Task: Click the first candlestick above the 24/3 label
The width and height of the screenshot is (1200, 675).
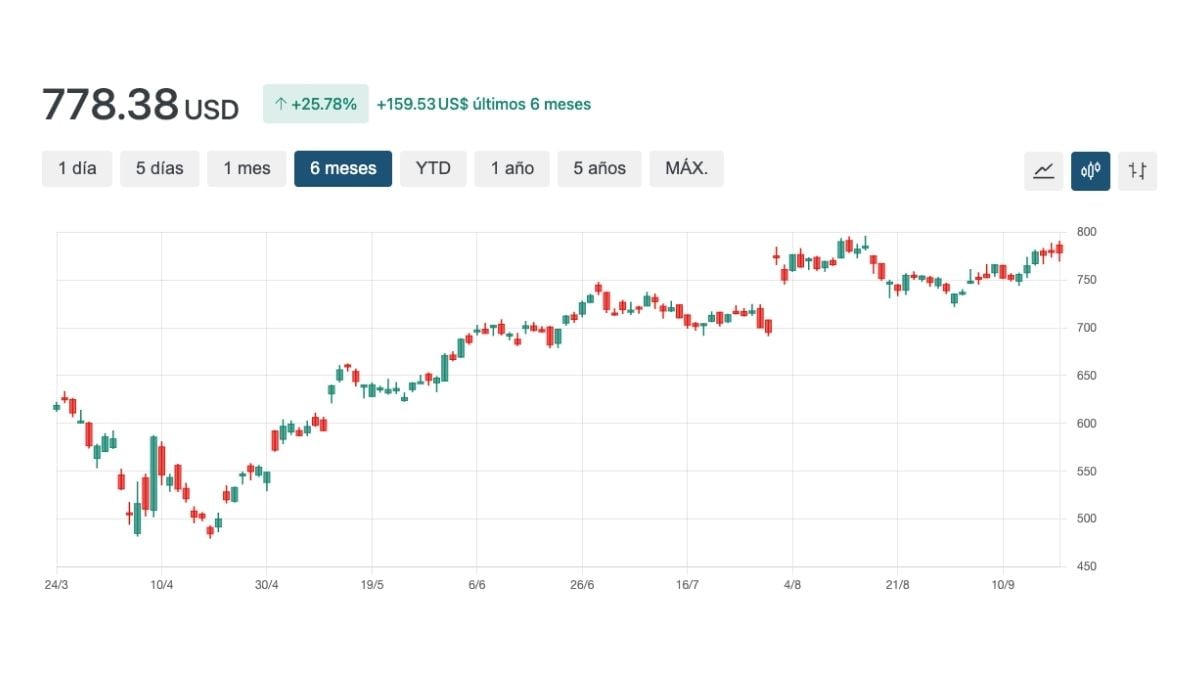Action: pyautogui.click(x=57, y=407)
